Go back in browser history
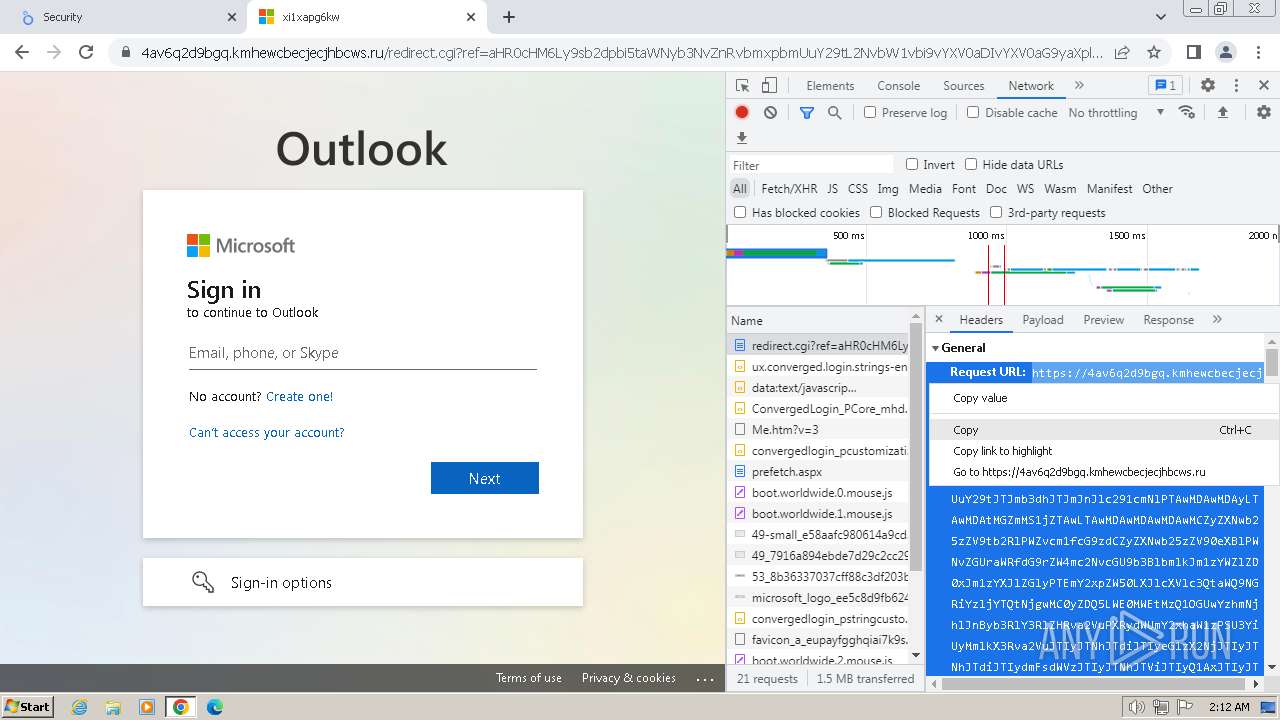 [x=22, y=52]
